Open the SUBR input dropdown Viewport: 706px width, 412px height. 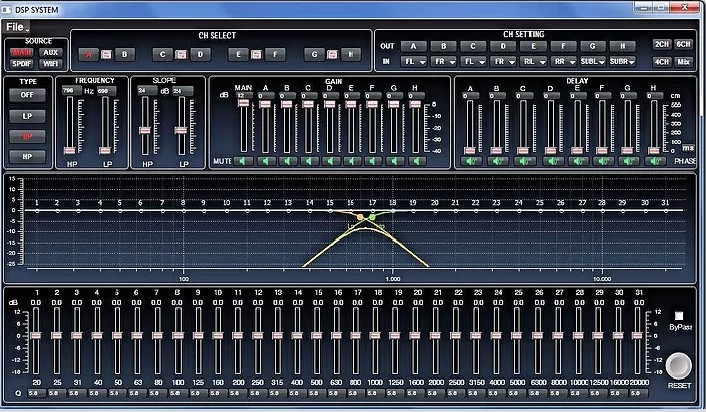[622, 61]
